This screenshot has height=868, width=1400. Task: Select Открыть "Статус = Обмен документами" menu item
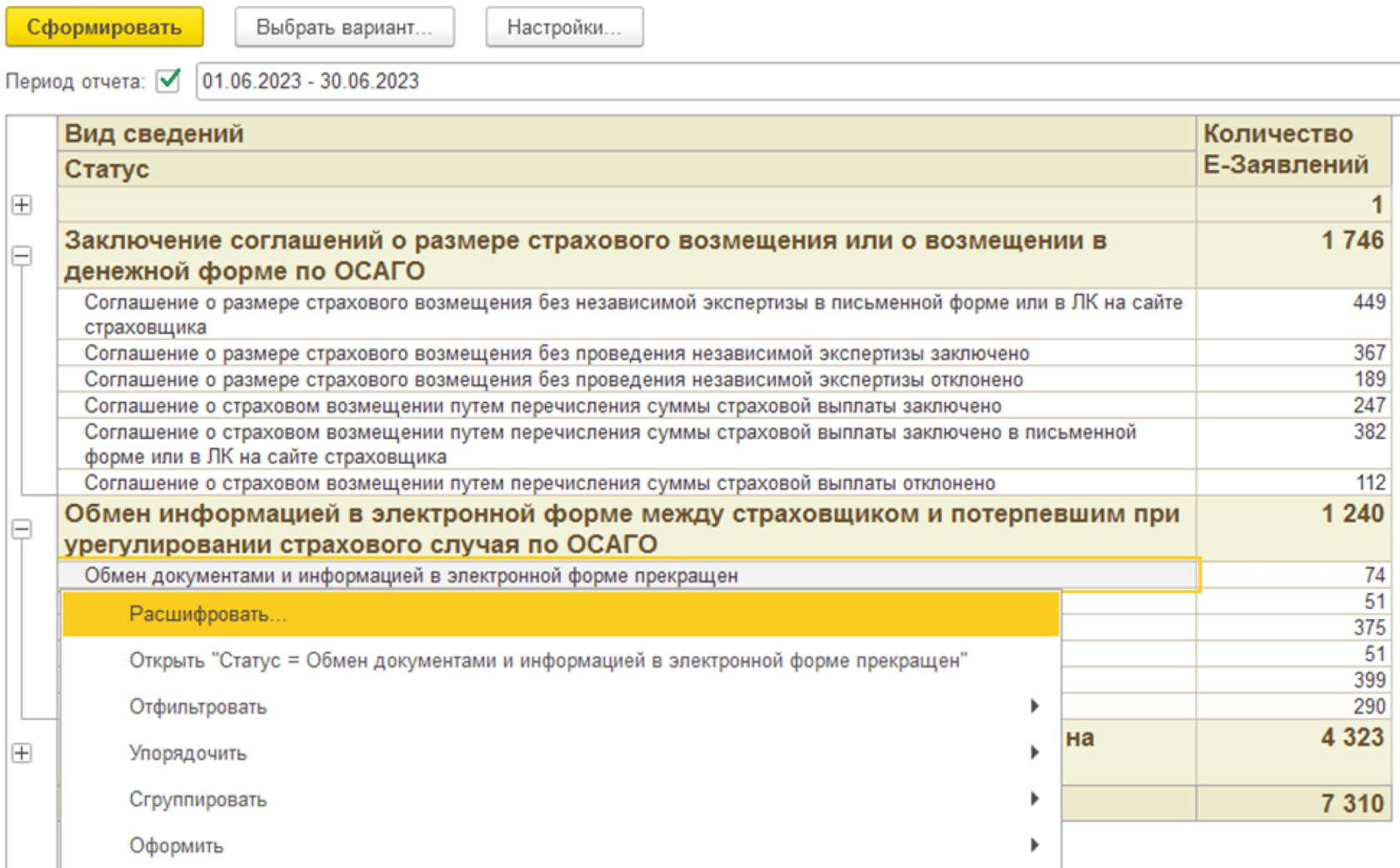[x=547, y=661]
